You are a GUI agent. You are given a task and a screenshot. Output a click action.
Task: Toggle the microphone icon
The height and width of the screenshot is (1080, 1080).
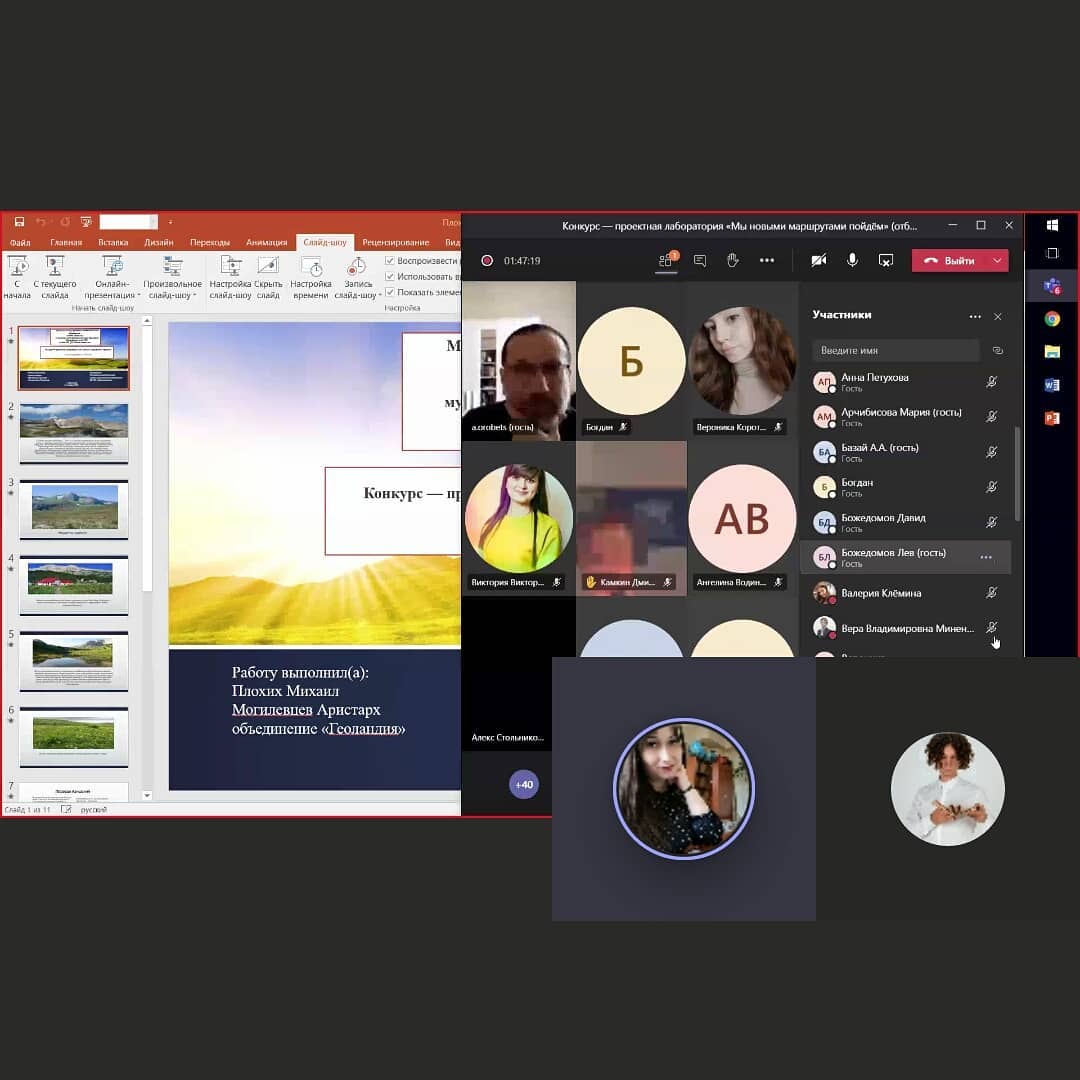(x=852, y=260)
